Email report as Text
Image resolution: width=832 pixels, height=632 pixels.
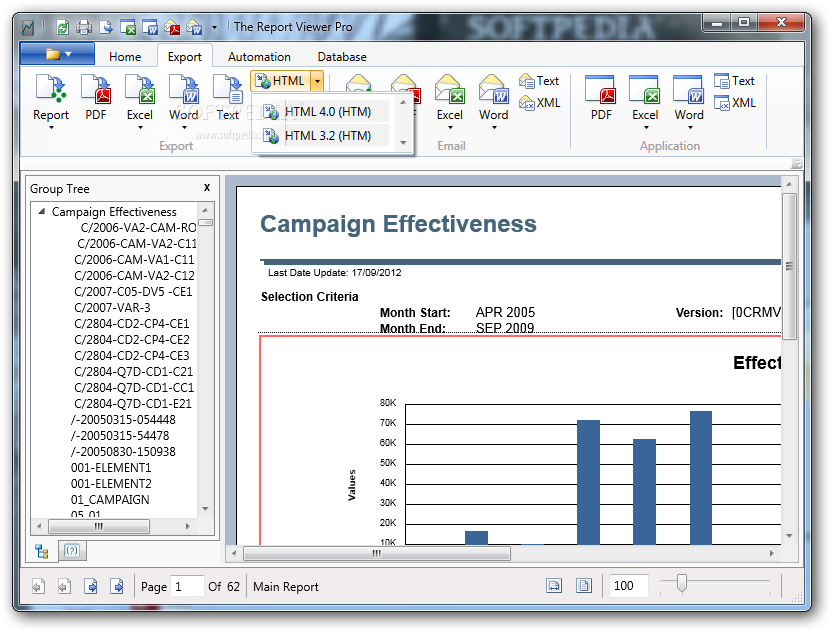[x=539, y=81]
